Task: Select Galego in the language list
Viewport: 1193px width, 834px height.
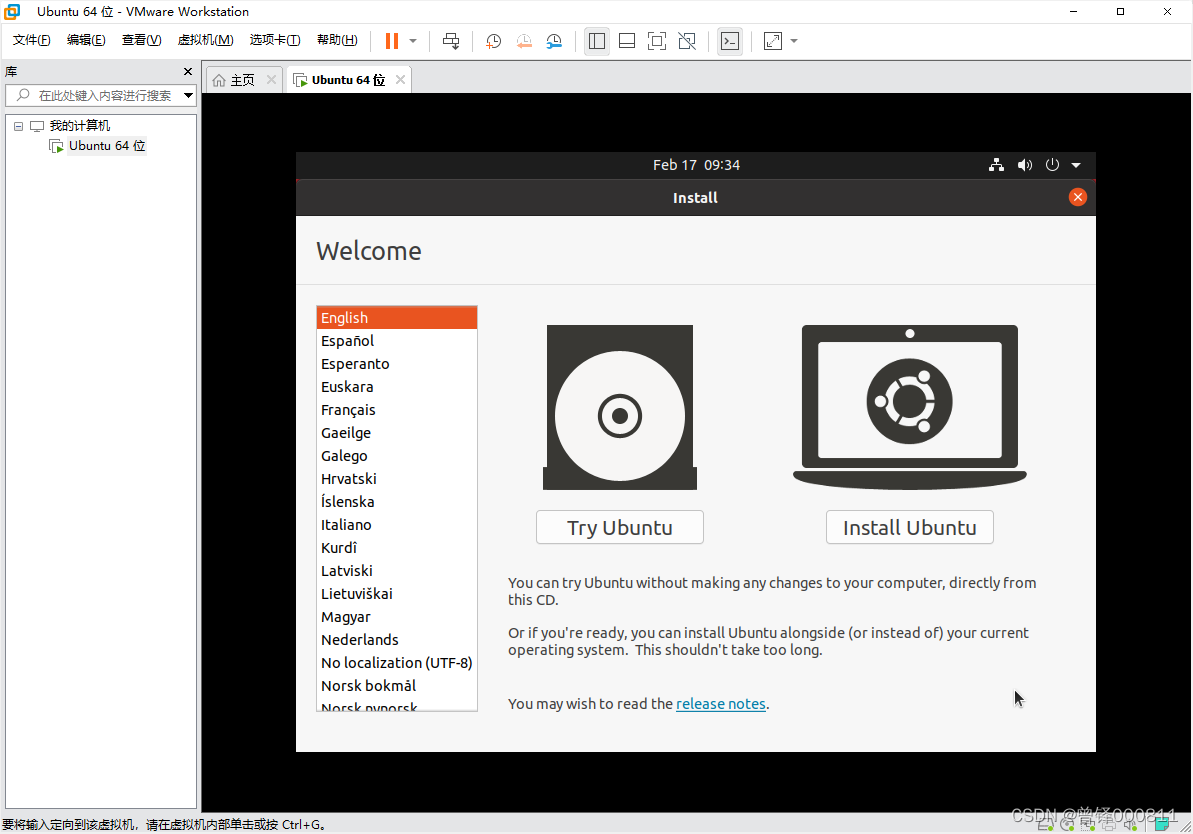Action: point(396,456)
